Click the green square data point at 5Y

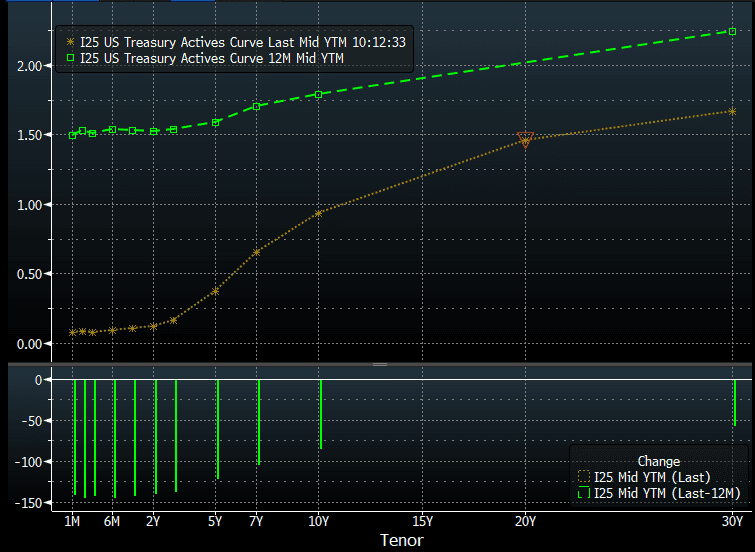[216, 123]
